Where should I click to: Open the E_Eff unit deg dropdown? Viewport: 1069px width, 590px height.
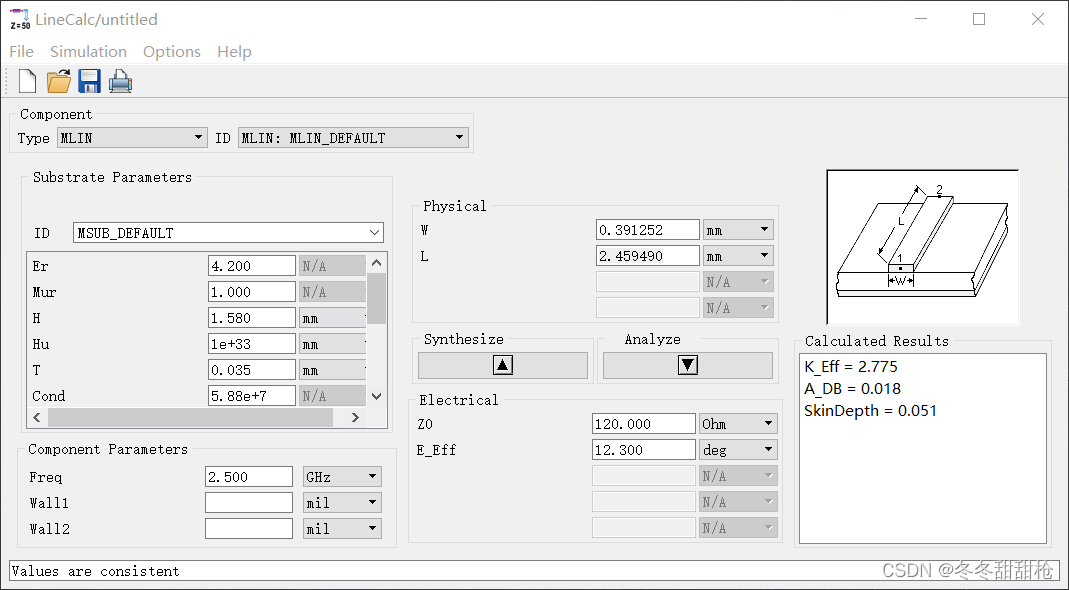pos(738,449)
